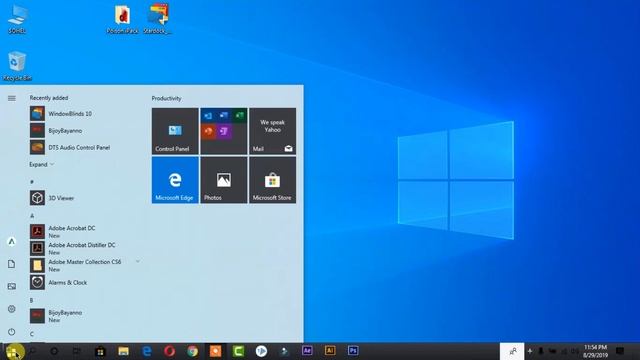
Task: Select the This PC desktop icon
Action: (17, 19)
